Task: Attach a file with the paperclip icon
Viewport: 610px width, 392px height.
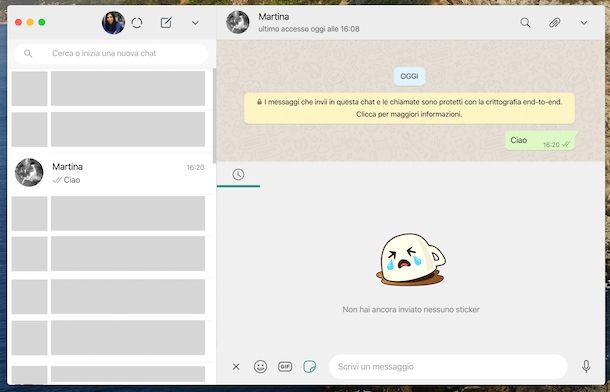Action: click(554, 23)
